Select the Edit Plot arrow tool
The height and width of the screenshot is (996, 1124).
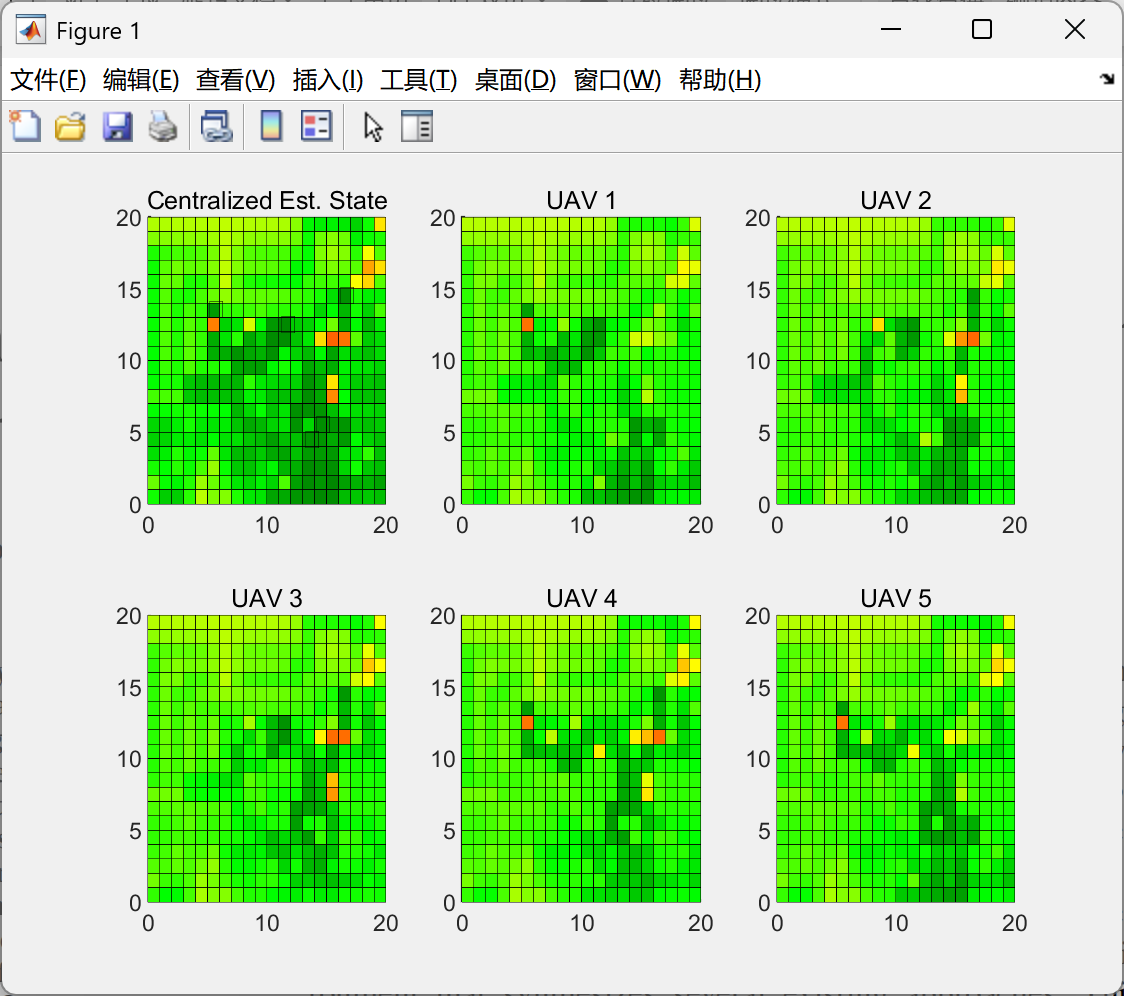(x=373, y=127)
